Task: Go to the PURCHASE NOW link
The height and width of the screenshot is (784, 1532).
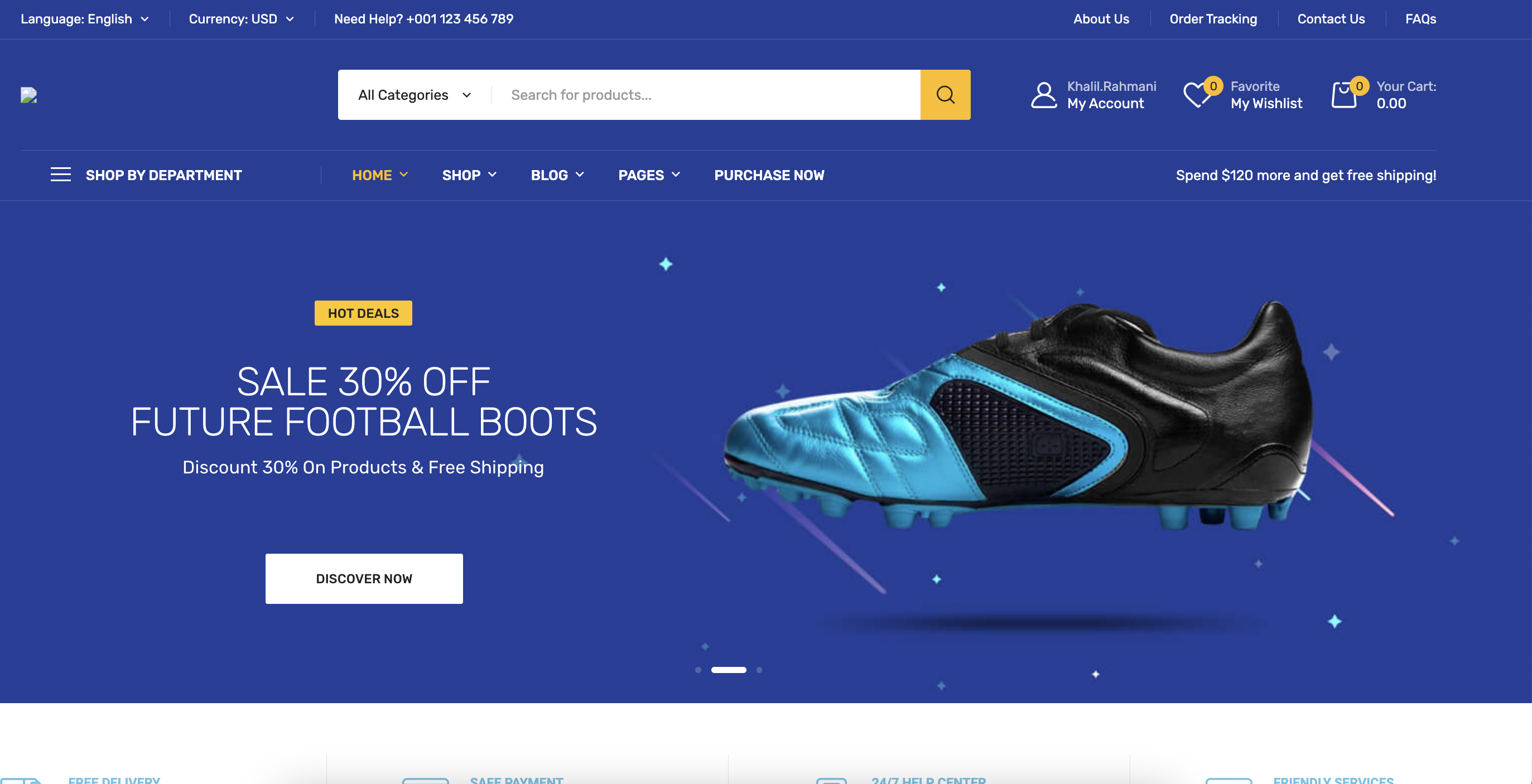Action: [769, 175]
